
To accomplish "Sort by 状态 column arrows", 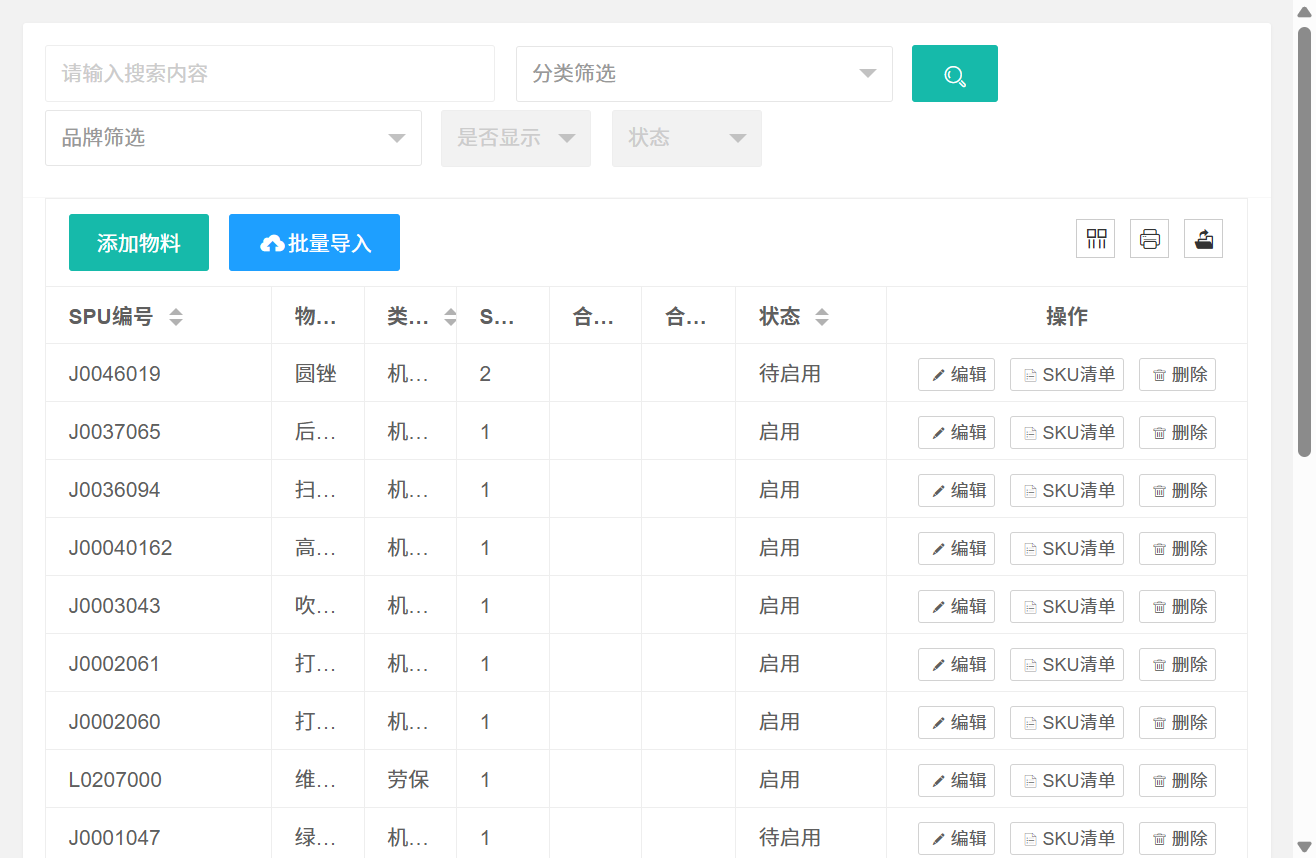I will pyautogui.click(x=822, y=317).
